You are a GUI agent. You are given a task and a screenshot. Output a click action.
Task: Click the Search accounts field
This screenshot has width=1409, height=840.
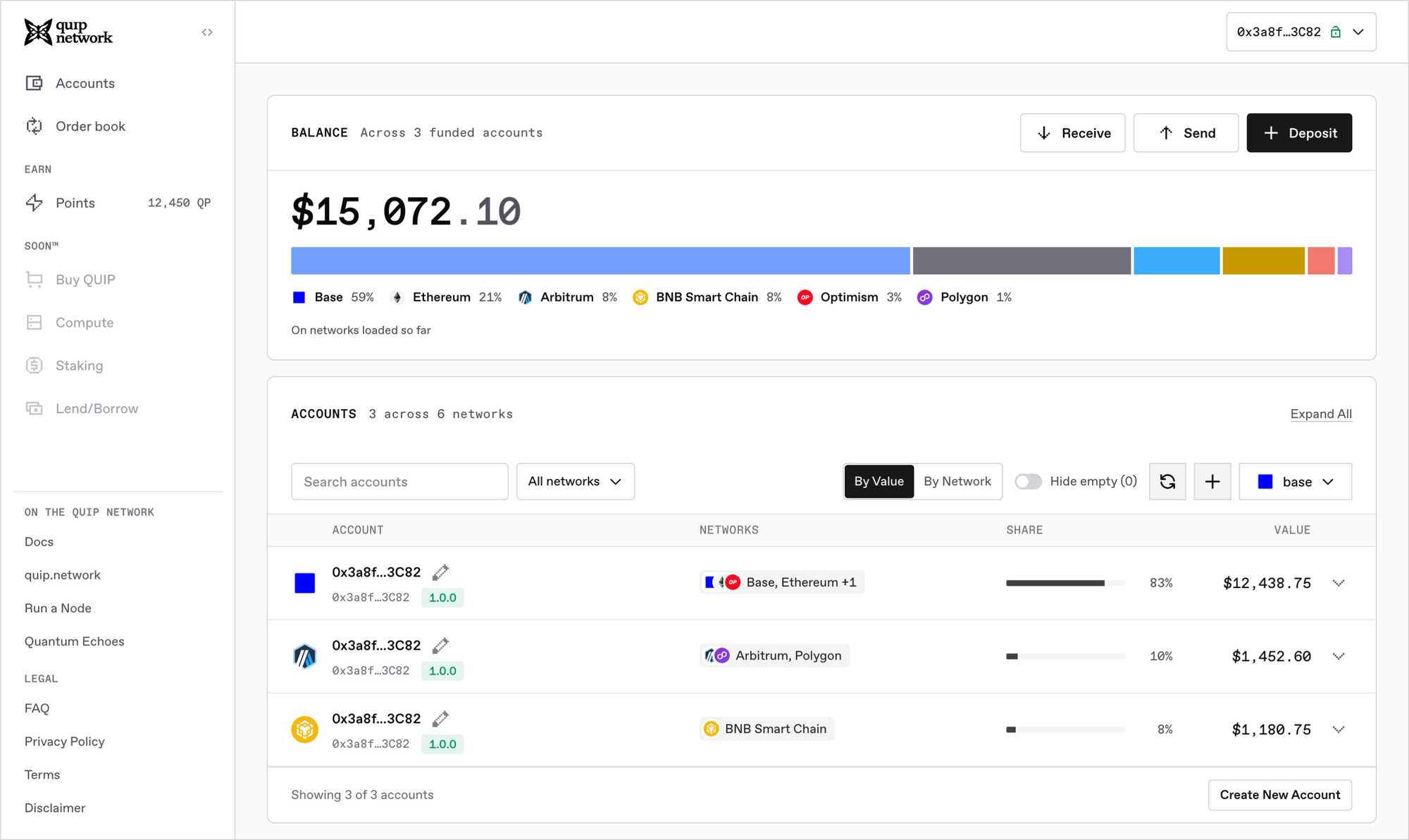399,482
